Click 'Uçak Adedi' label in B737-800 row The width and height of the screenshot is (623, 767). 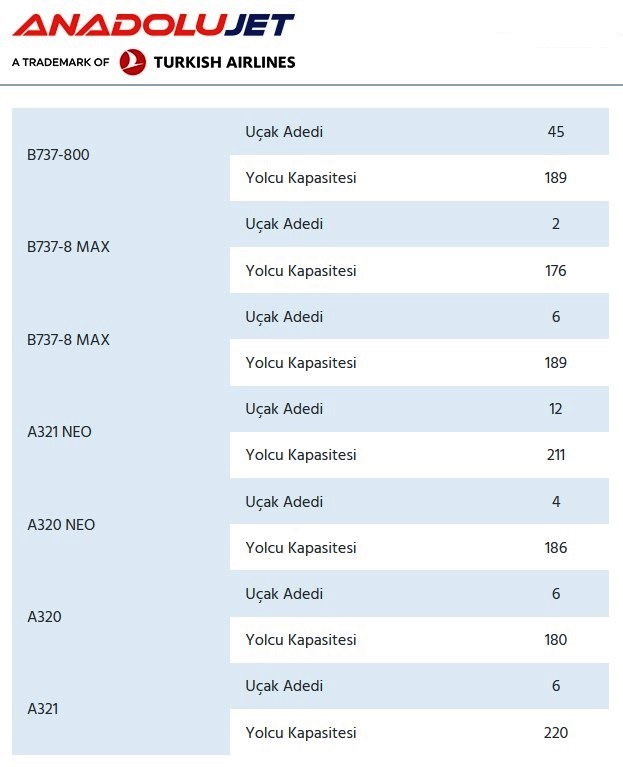pyautogui.click(x=284, y=132)
